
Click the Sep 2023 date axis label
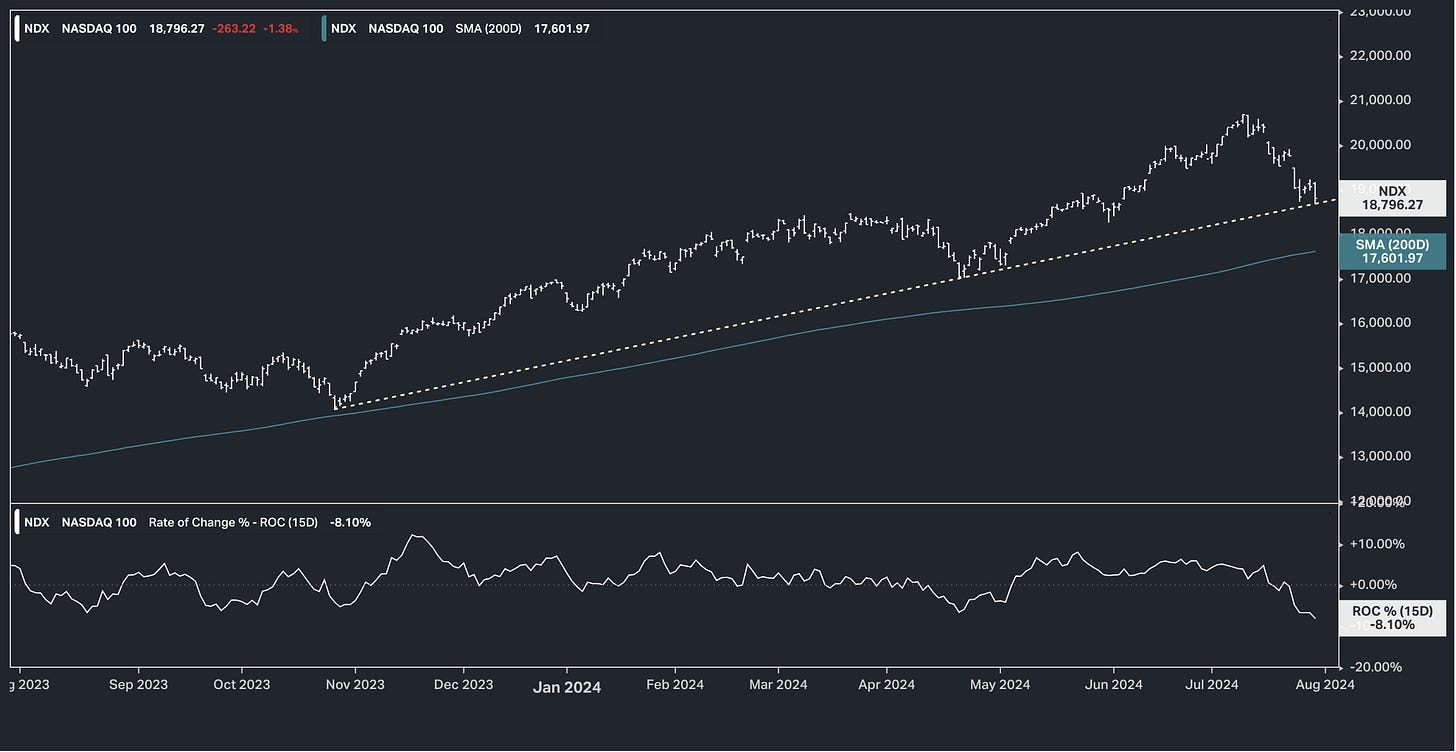tap(138, 685)
